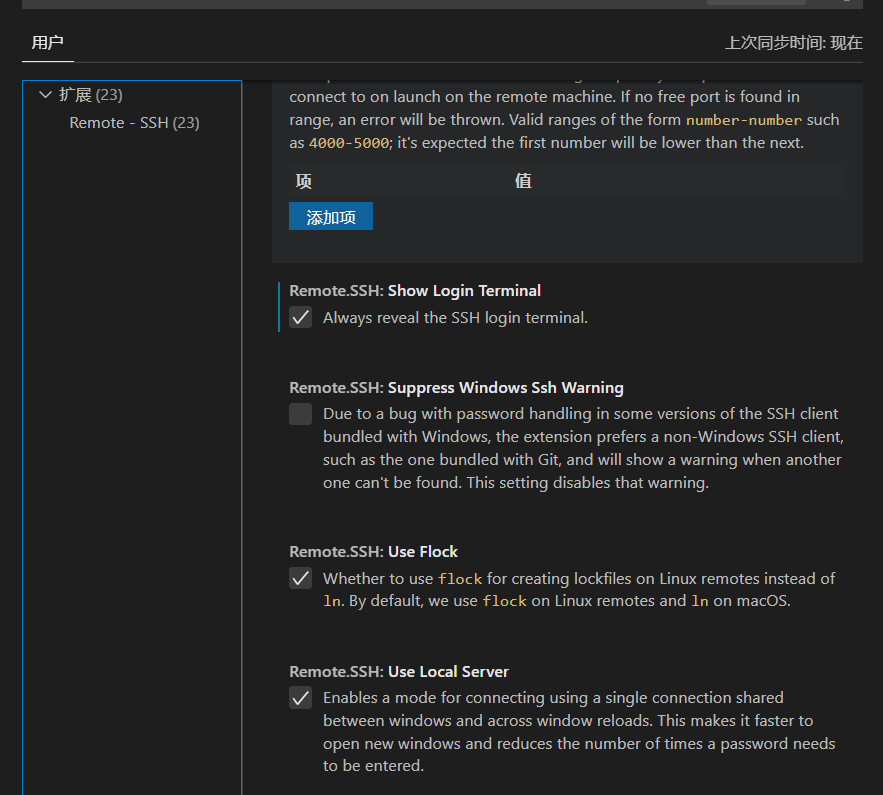Click the 上次同步时间: 现在 sync status text
The height and width of the screenshot is (795, 883).
point(793,43)
